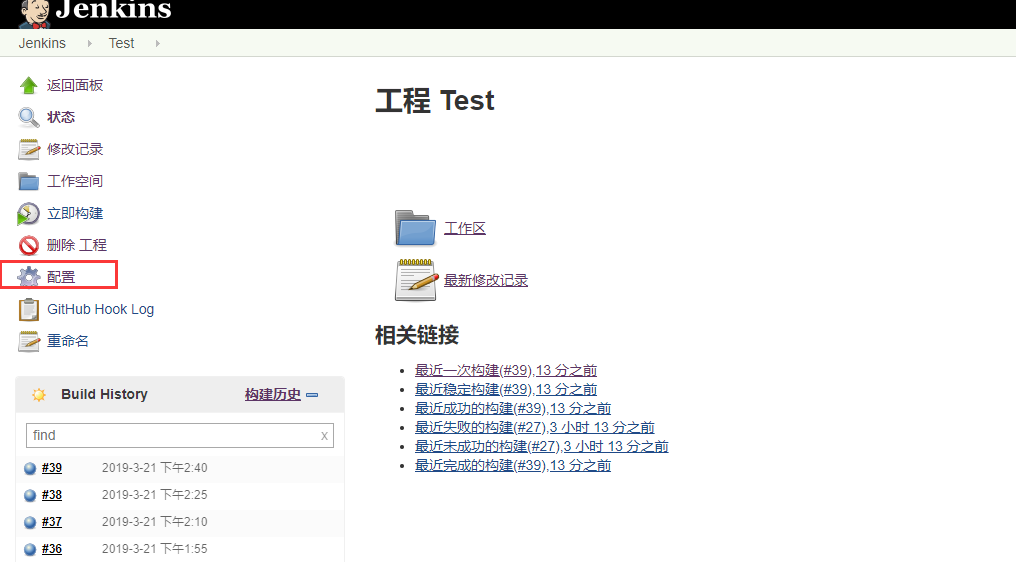Open 状态 in the sidebar
Image resolution: width=1016 pixels, height=562 pixels.
(x=61, y=117)
